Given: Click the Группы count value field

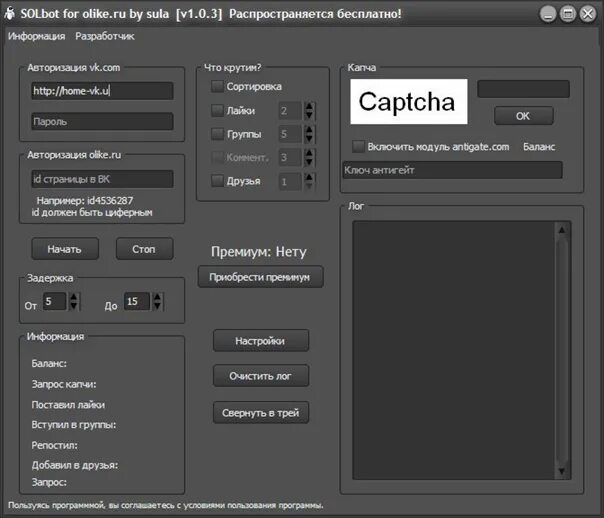Looking at the screenshot, I should tap(290, 134).
